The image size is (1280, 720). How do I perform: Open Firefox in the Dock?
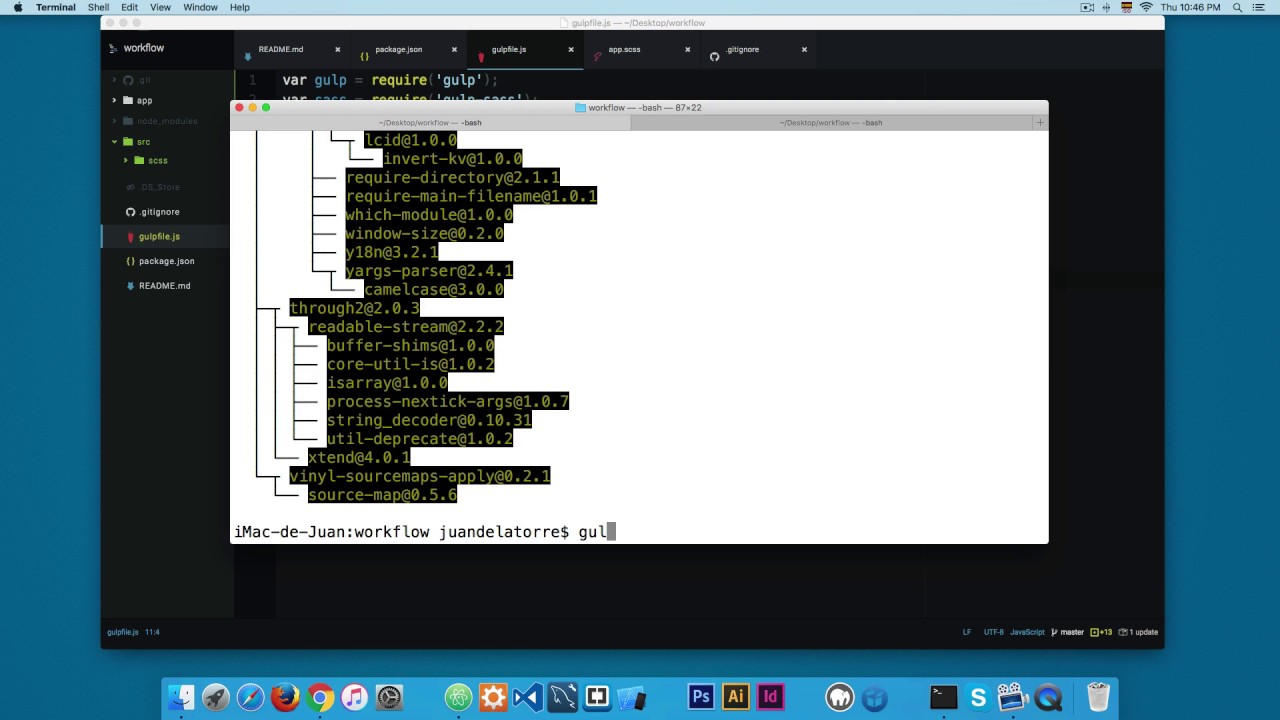285,697
